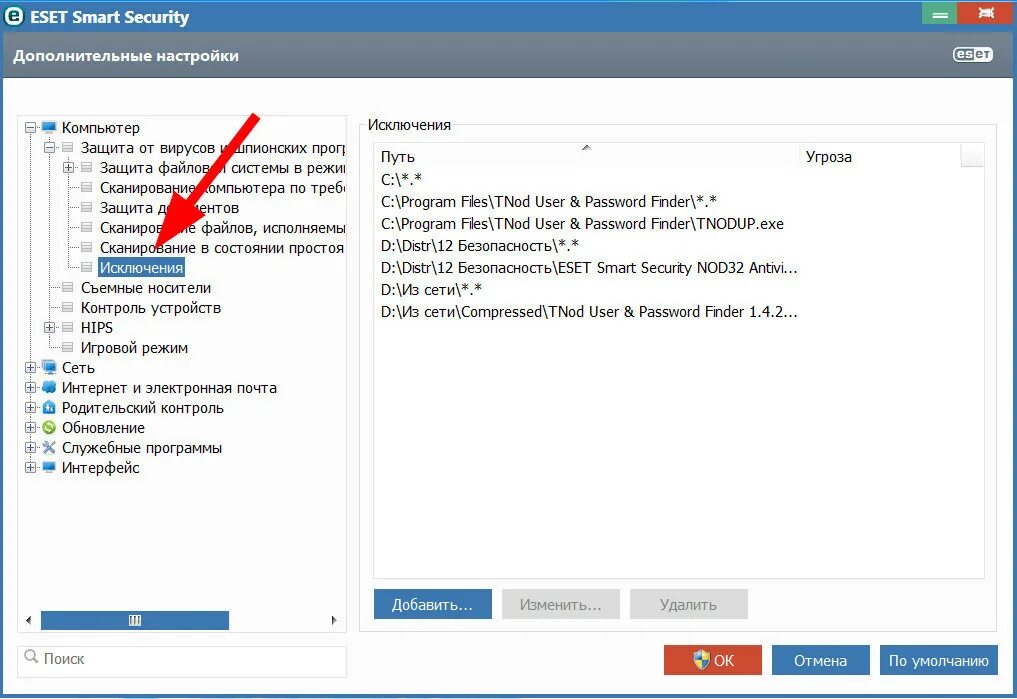The width and height of the screenshot is (1017, 699).
Task: Collapse the Компьютер tree node
Action: click(30, 128)
